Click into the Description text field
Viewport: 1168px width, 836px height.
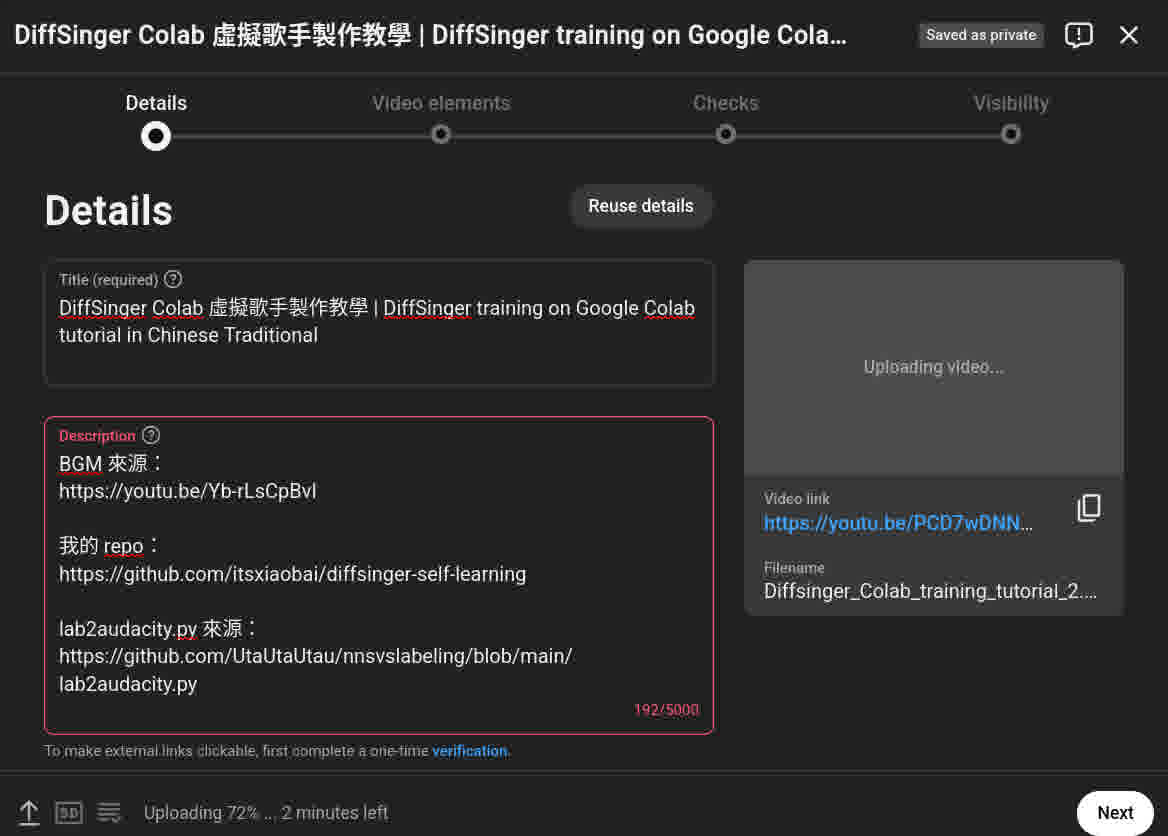[379, 575]
